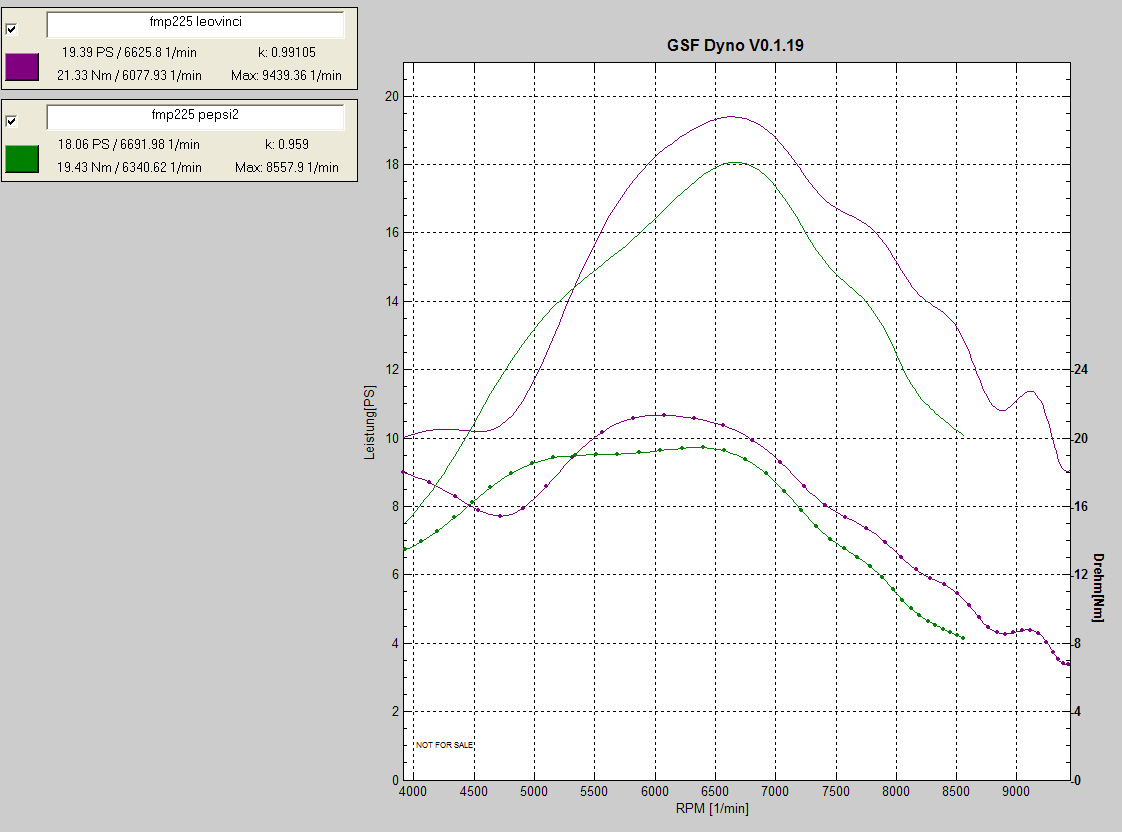This screenshot has height=832, width=1122.
Task: Edit the fmp225 leovinci name field
Action: pyautogui.click(x=195, y=24)
